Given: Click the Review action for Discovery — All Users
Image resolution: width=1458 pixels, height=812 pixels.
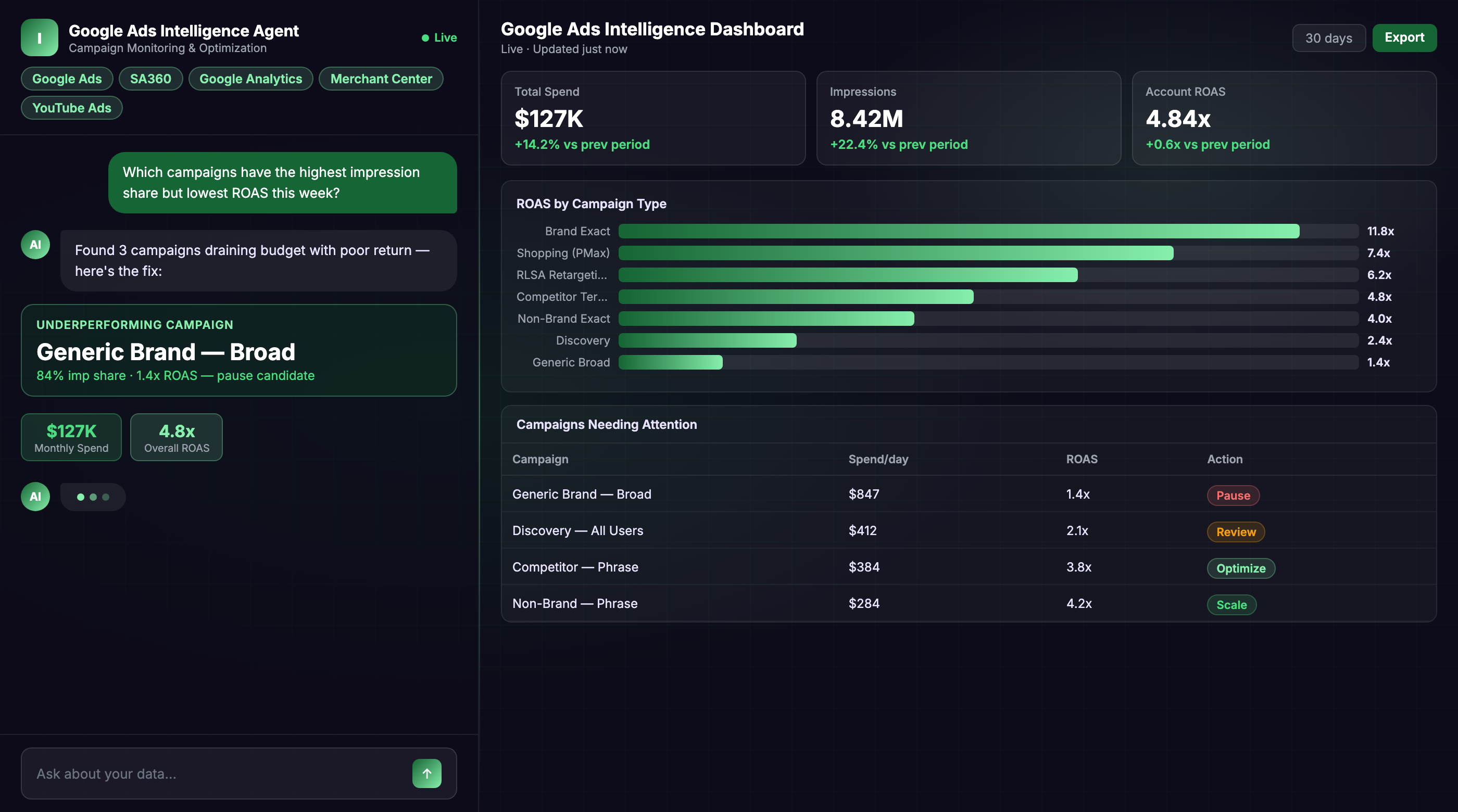Looking at the screenshot, I should click(x=1236, y=532).
